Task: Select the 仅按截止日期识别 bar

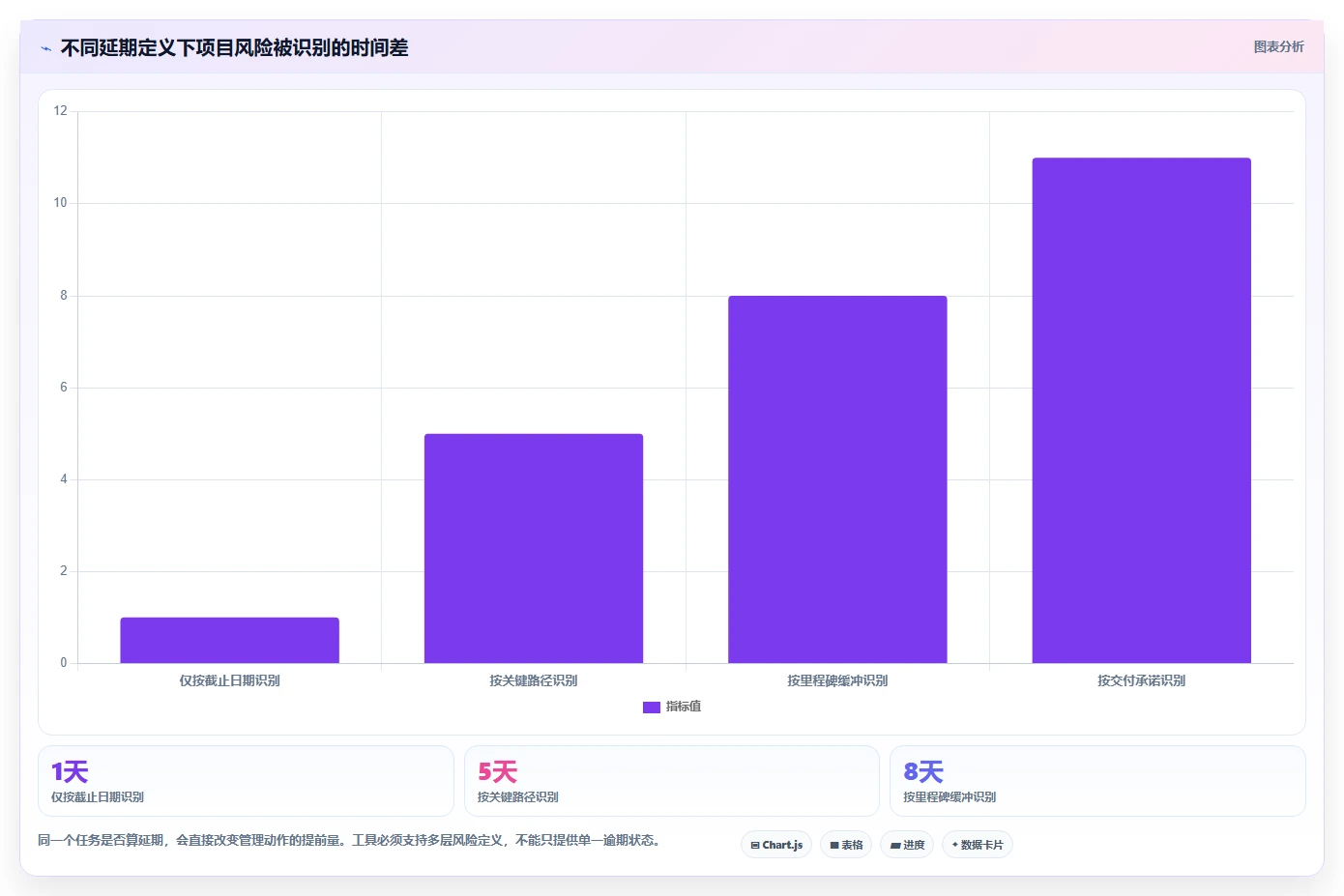Action: click(229, 640)
